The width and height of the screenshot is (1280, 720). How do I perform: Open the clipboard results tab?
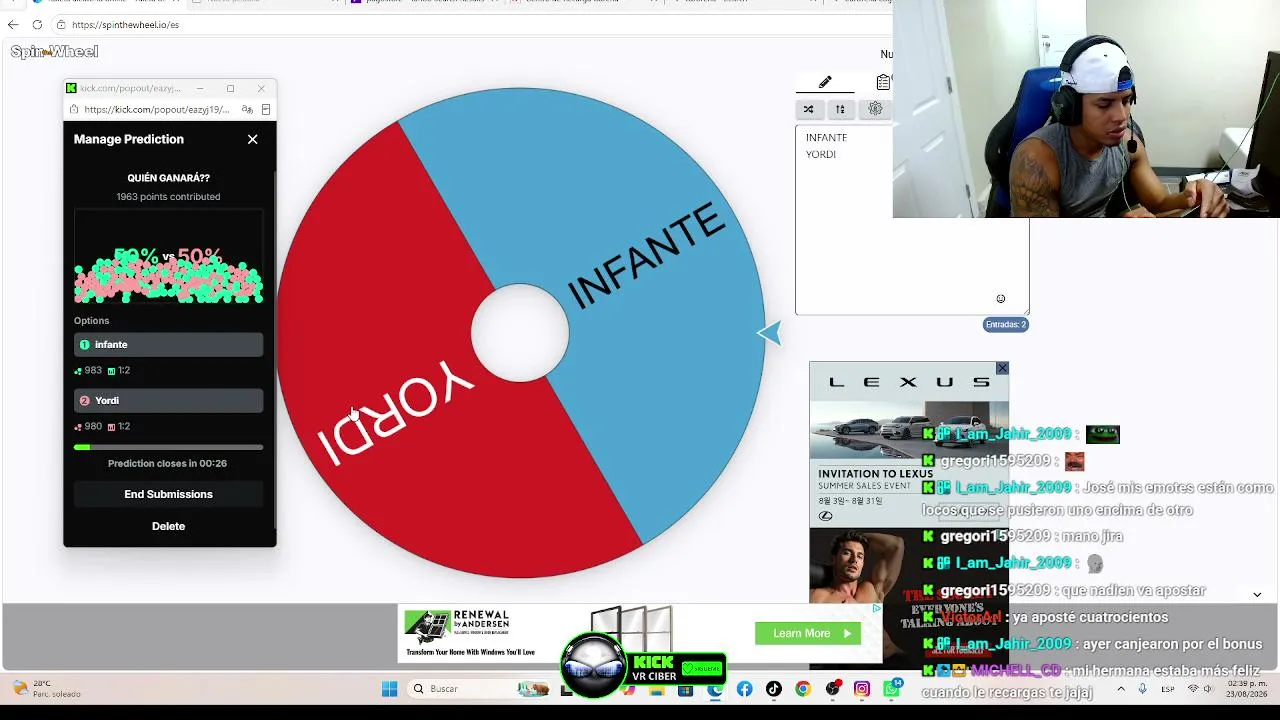(883, 82)
